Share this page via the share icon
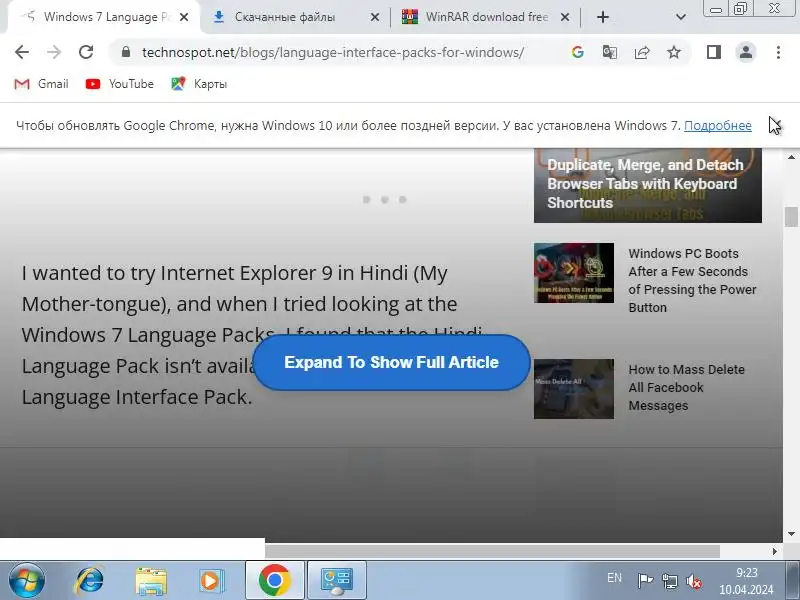 [x=642, y=52]
